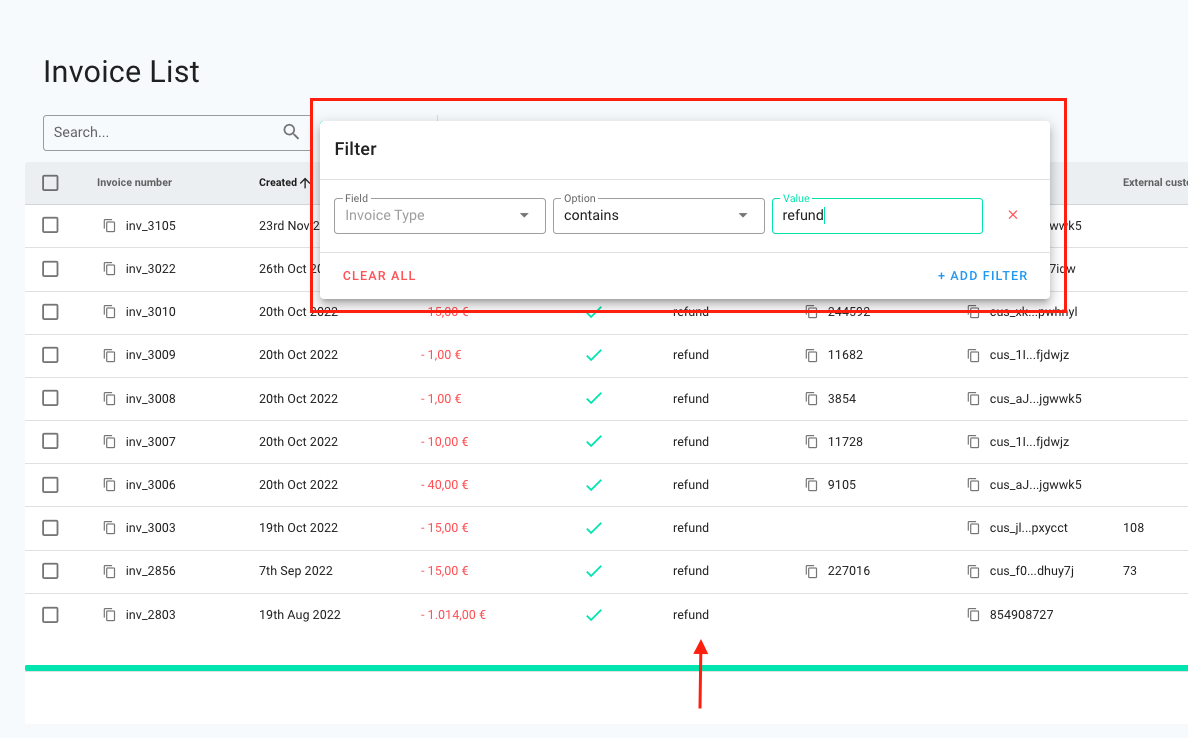
Task: Copy customer ID cus_aJ...jgwwk5
Action: 971,398
